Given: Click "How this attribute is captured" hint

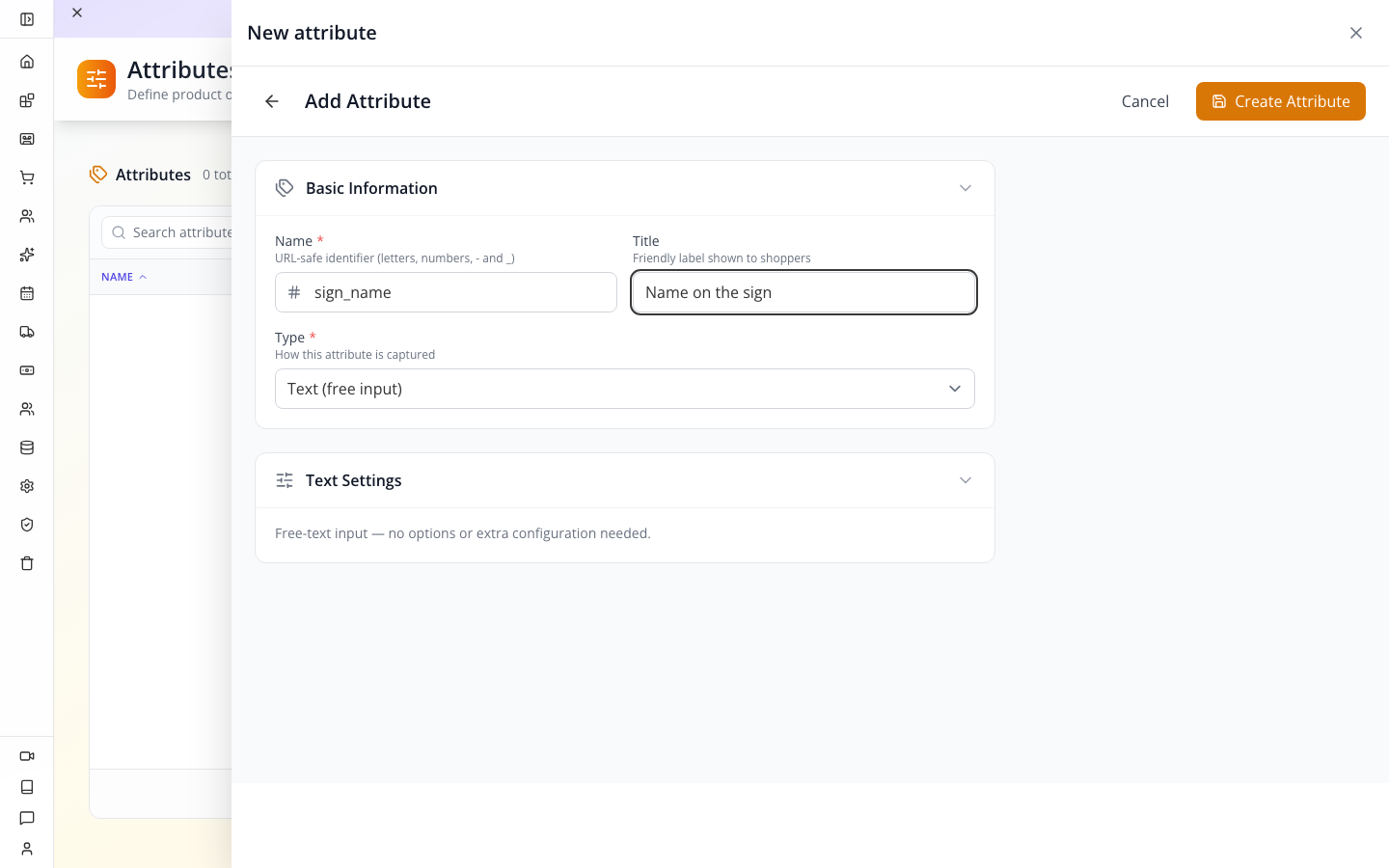Looking at the screenshot, I should click(355, 355).
